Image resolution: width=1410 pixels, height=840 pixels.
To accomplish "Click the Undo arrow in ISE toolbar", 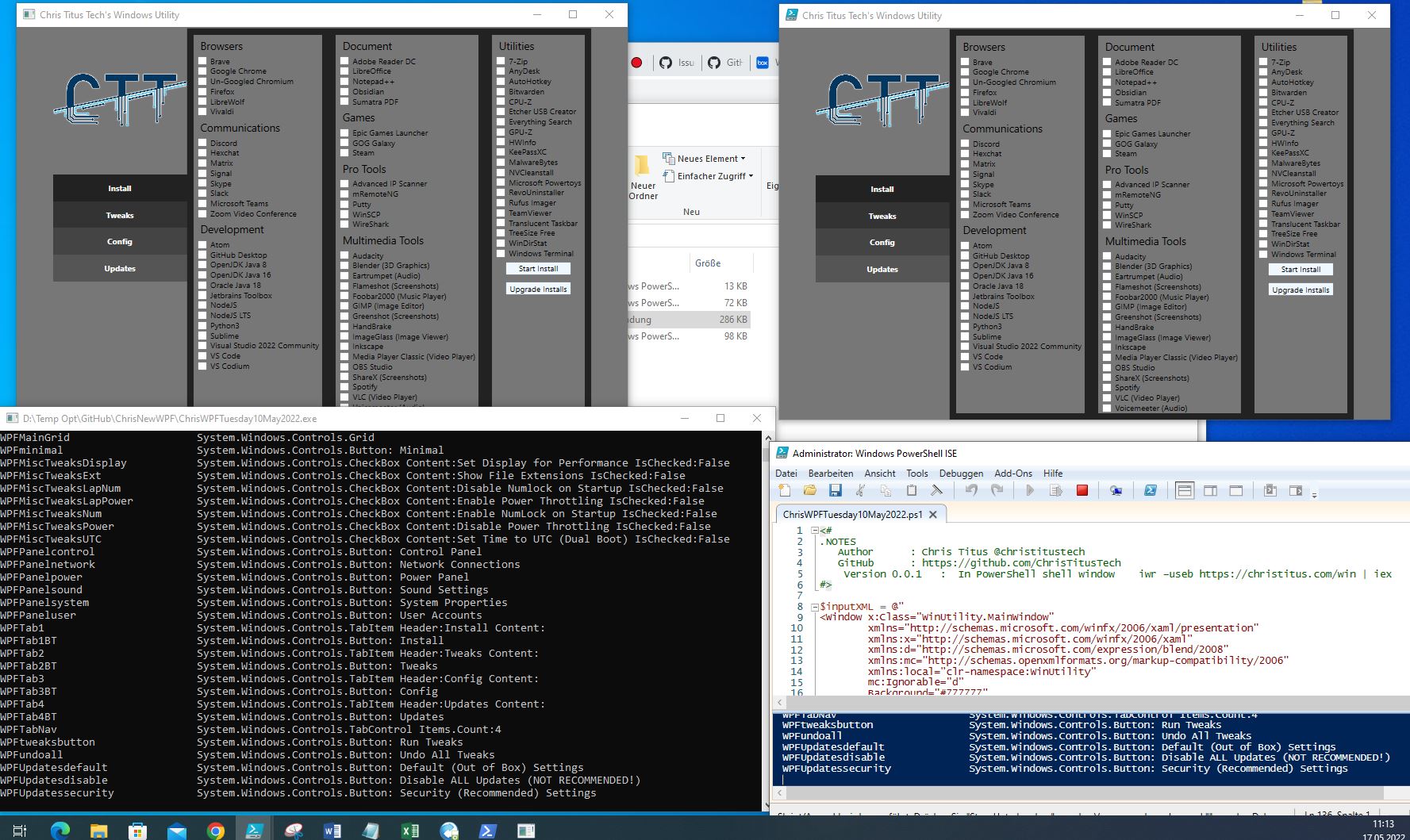I will coord(971,491).
